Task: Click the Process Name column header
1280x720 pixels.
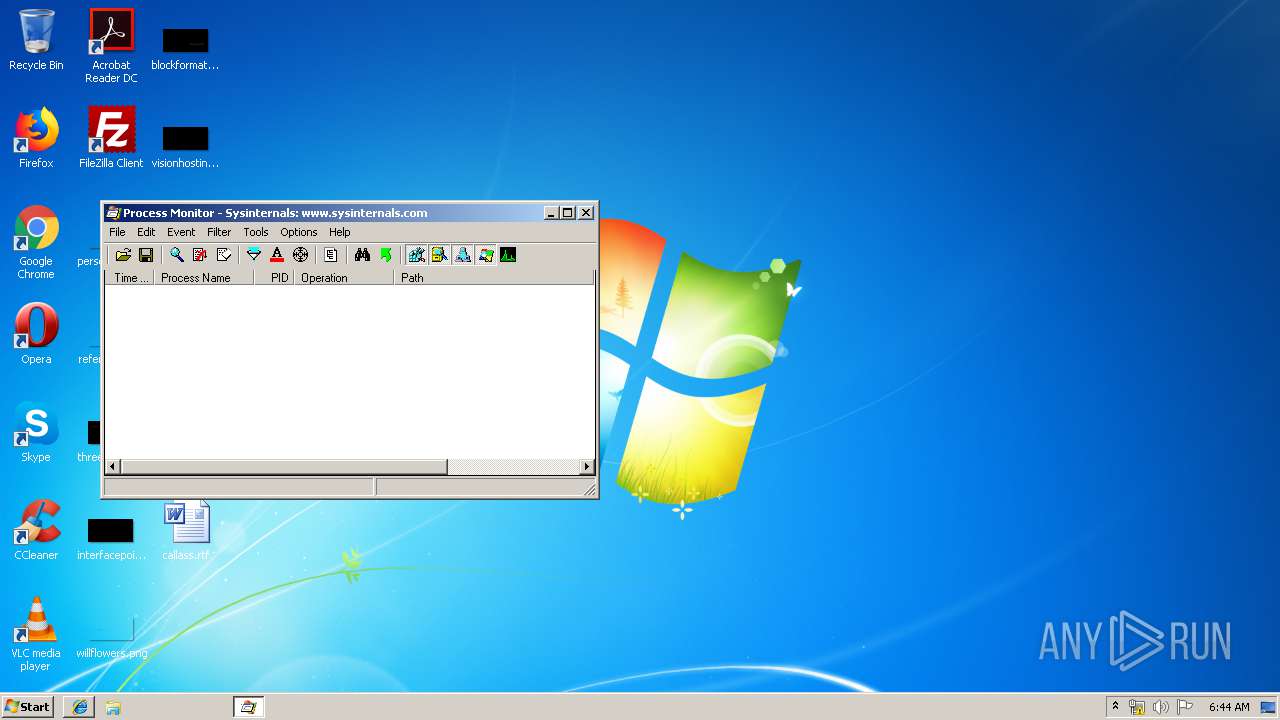Action: pyautogui.click(x=204, y=278)
